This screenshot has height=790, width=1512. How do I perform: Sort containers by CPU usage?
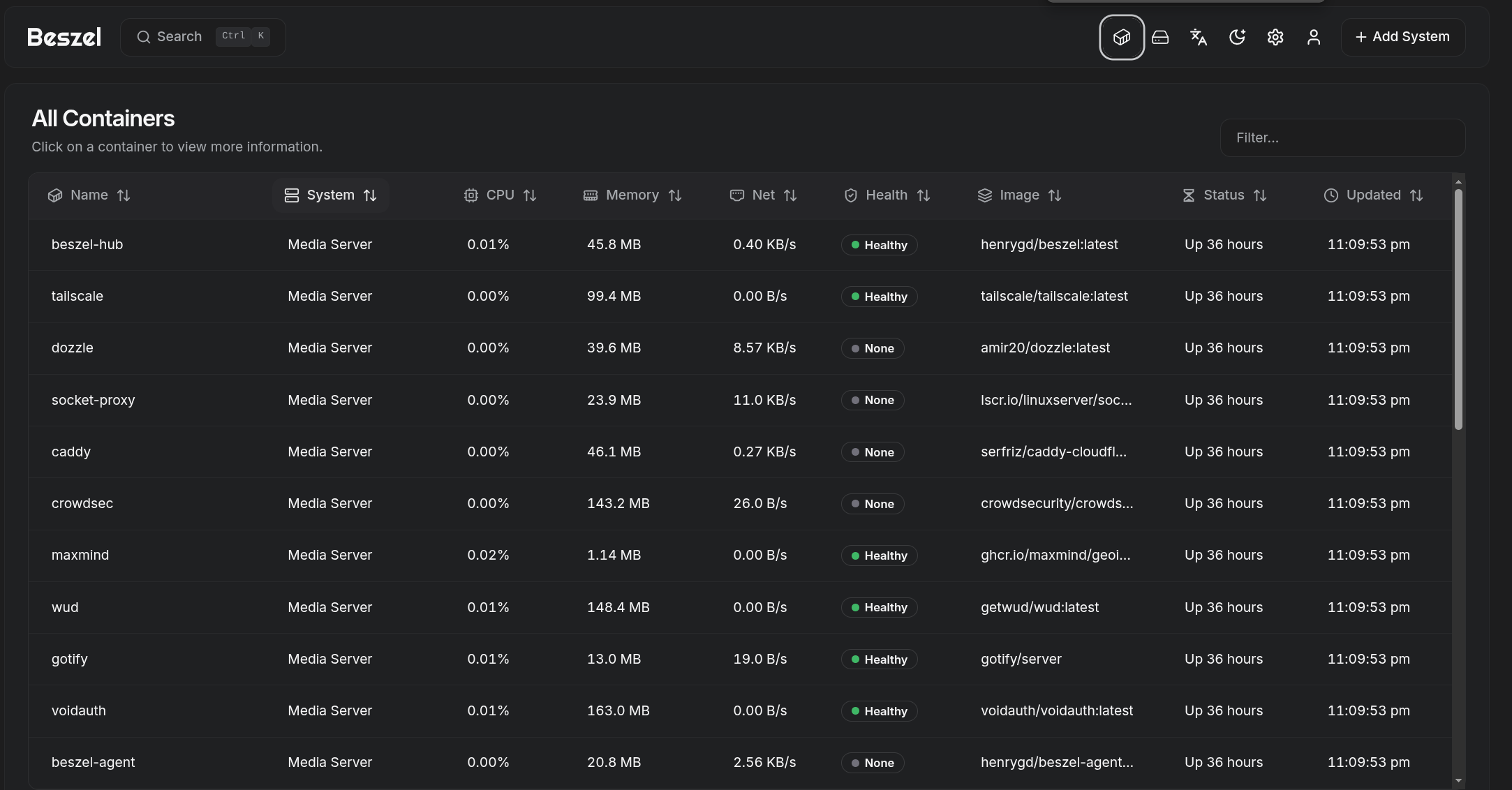click(500, 195)
